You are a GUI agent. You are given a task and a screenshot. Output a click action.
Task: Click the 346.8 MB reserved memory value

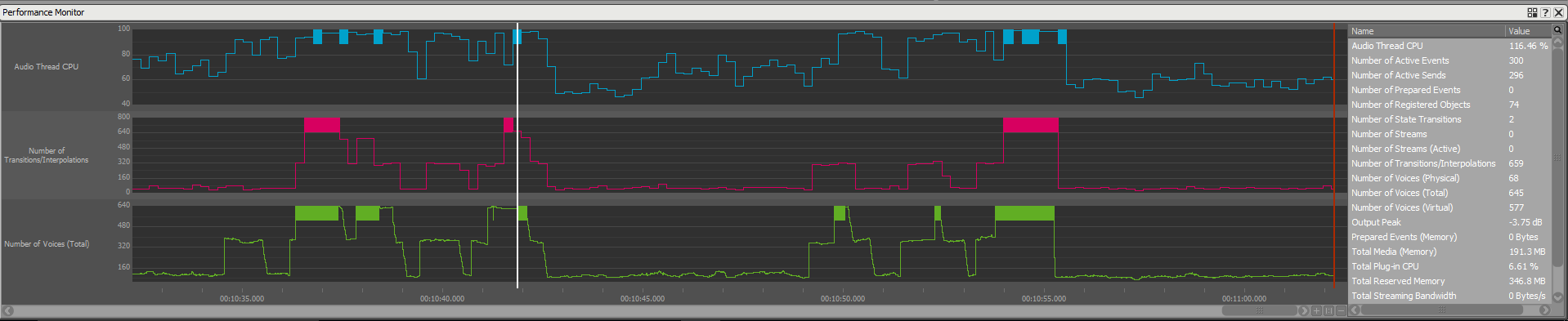click(x=1527, y=281)
